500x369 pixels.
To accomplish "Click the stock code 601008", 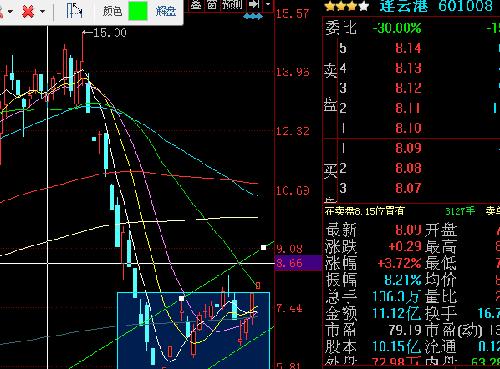I will point(465,5).
